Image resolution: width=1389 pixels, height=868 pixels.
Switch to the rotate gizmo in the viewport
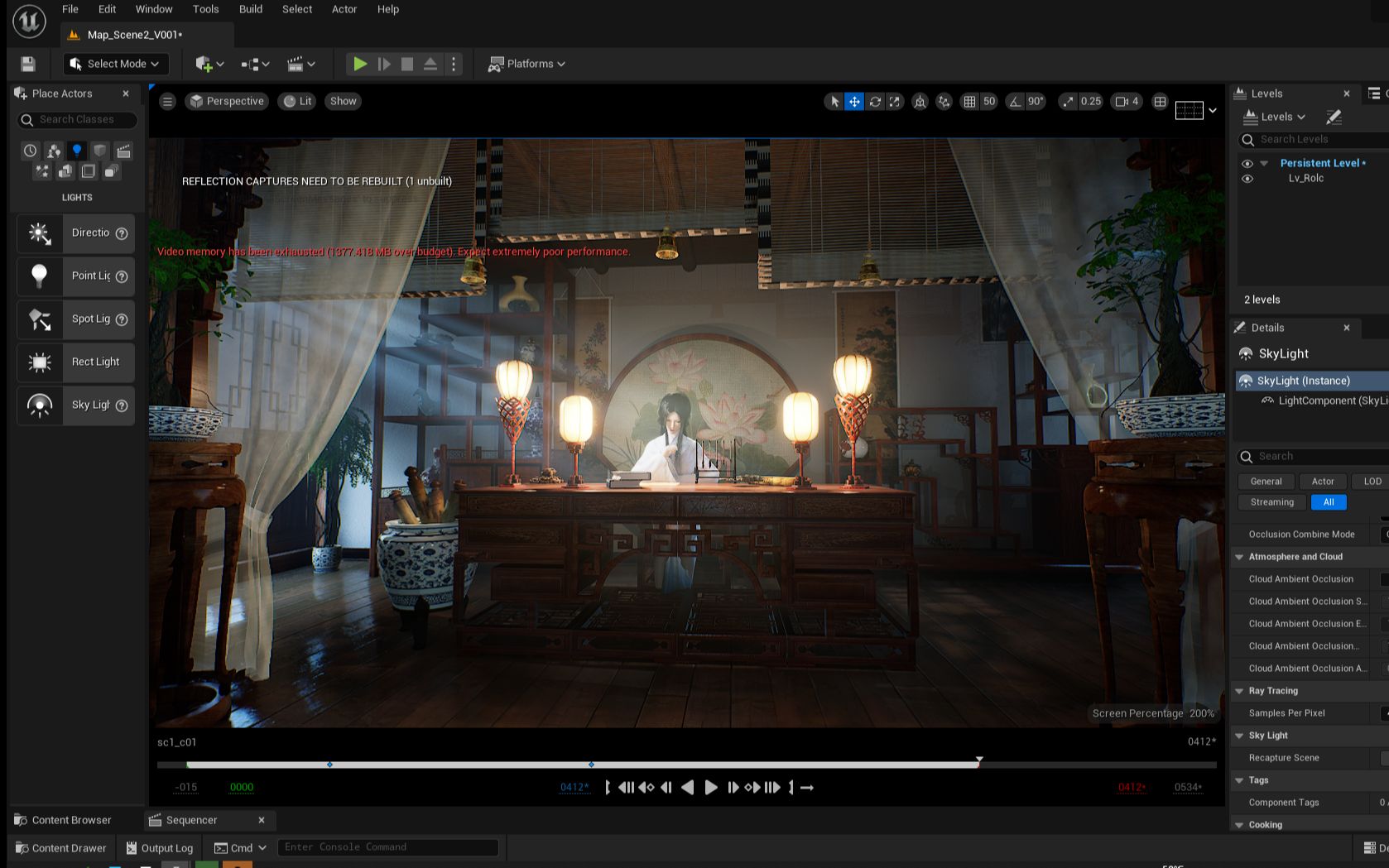pos(875,101)
